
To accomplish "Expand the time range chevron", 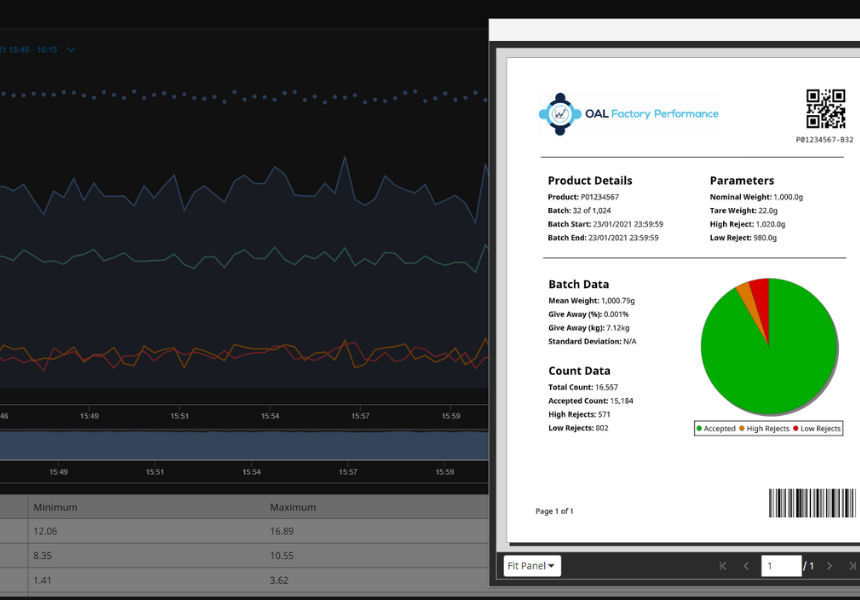I will 72,50.
